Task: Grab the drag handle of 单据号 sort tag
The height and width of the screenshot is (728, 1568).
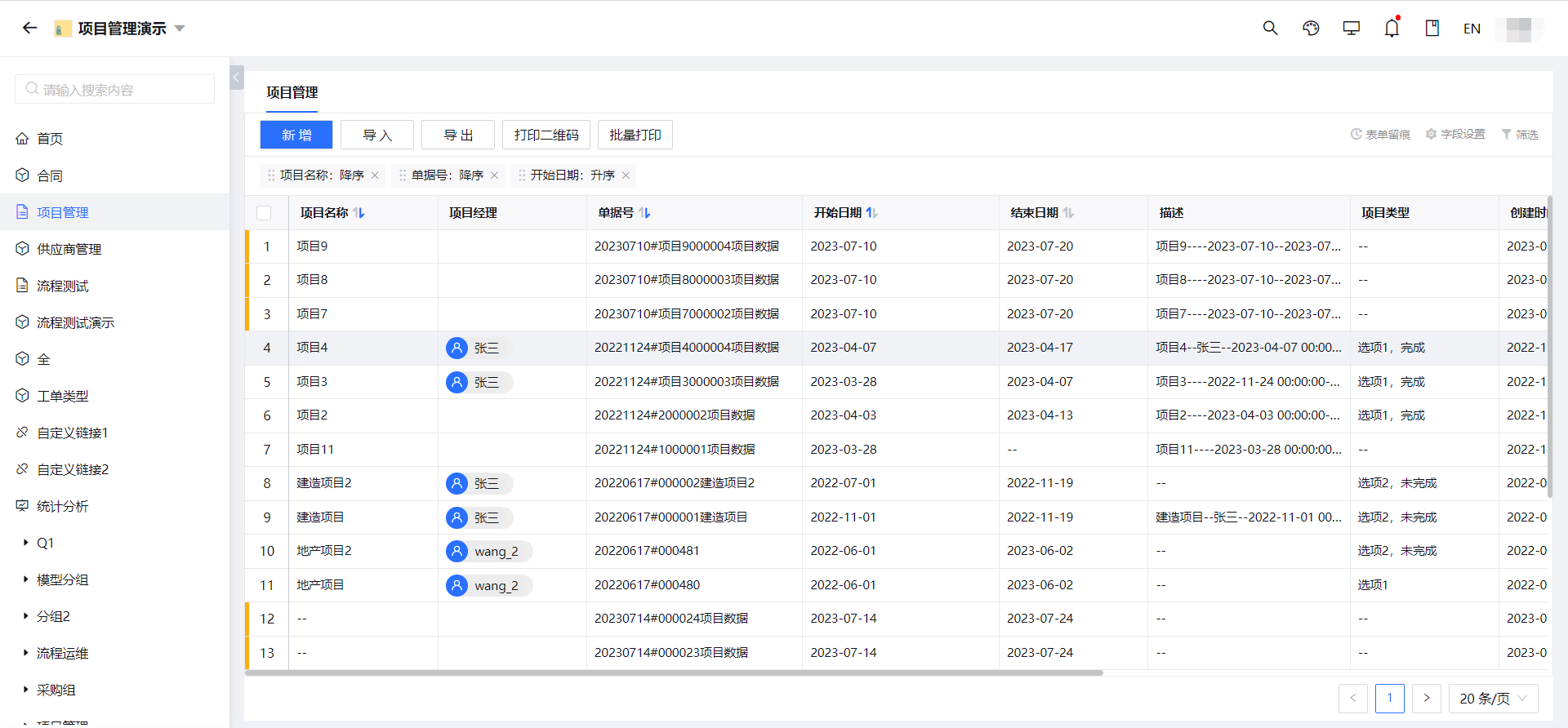Action: [x=403, y=175]
